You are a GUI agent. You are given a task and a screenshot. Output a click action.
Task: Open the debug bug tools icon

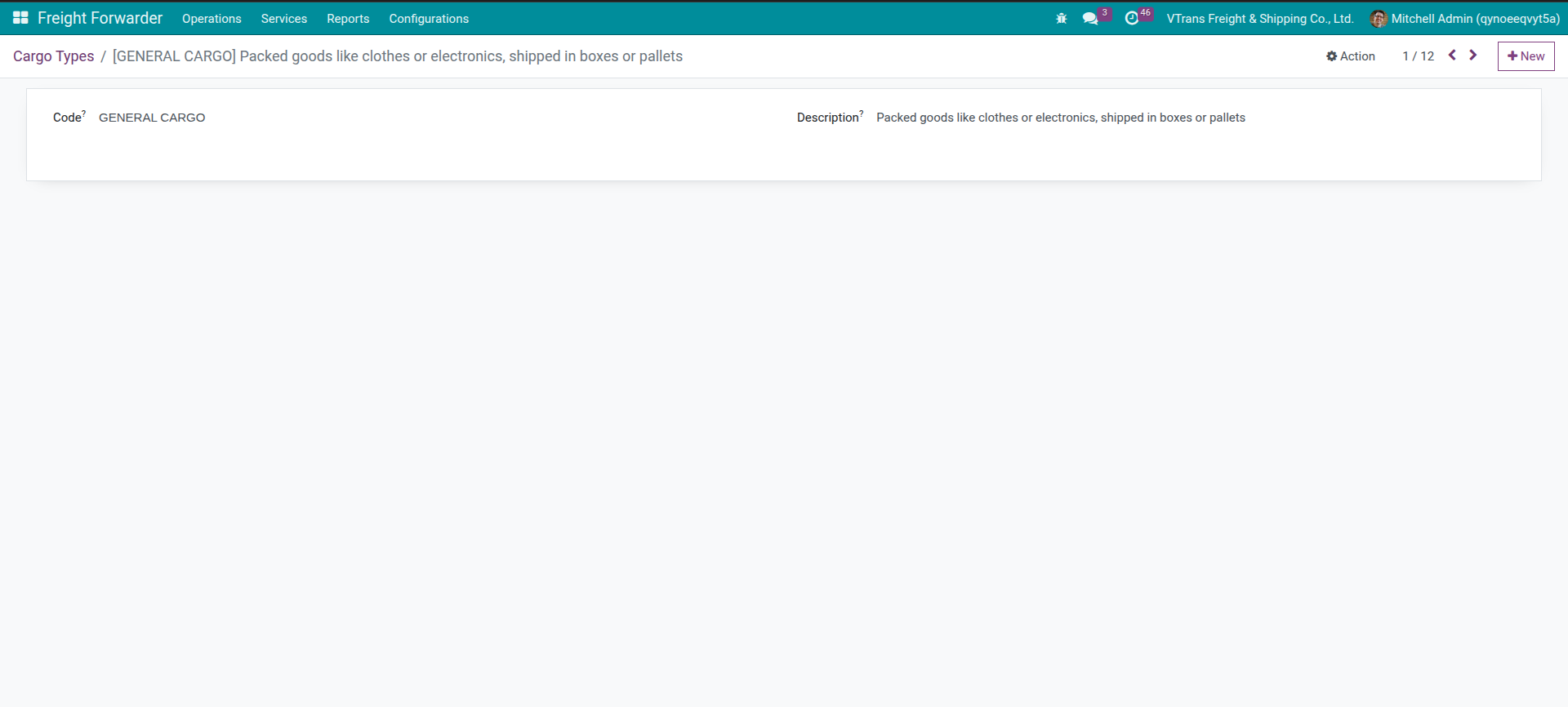[1061, 18]
